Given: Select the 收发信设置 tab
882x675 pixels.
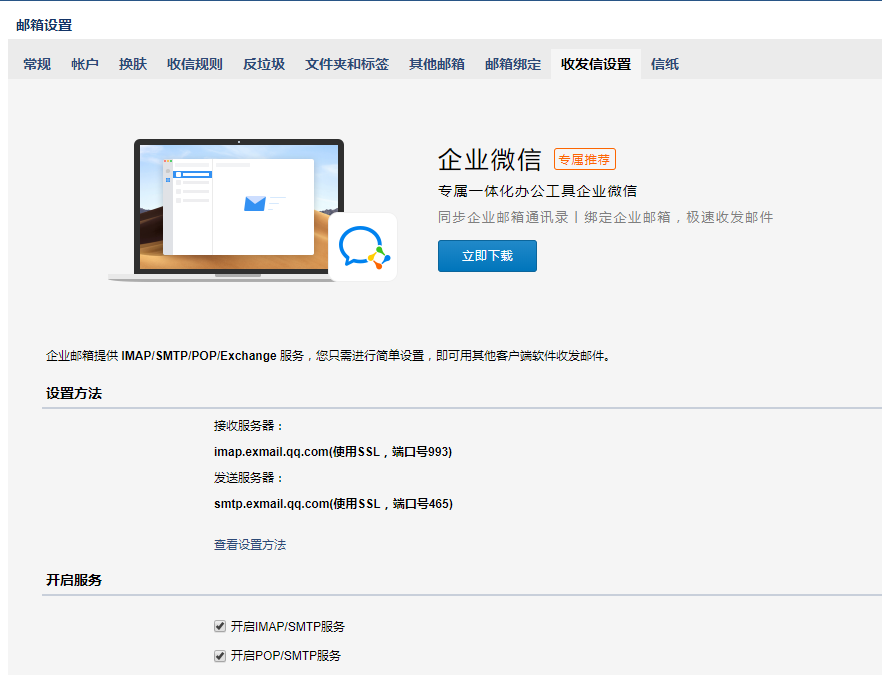Looking at the screenshot, I should [596, 64].
